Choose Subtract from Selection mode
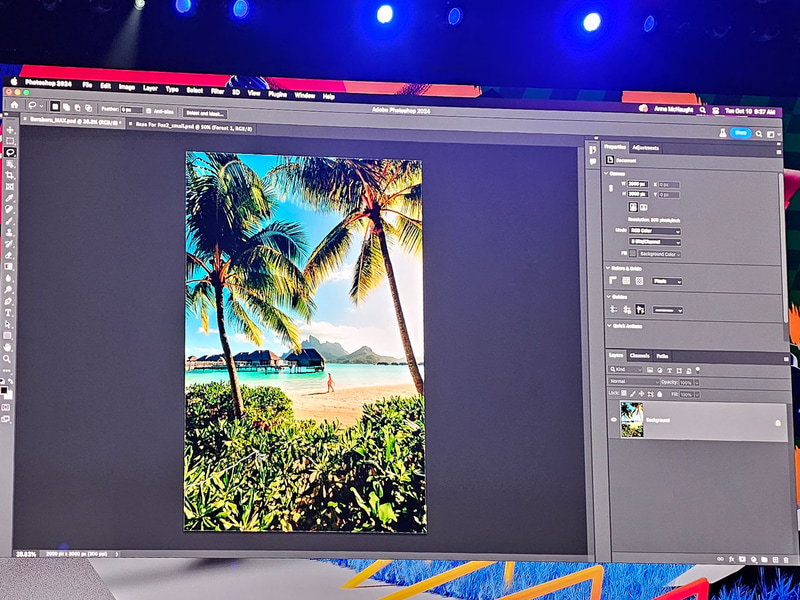This screenshot has width=800, height=600. (x=78, y=108)
